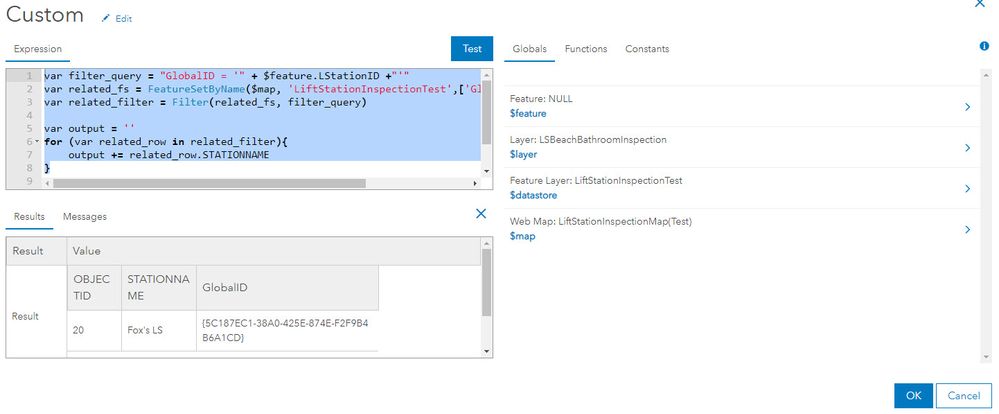Expand the $datastore global chevron
999x414 pixels.
[x=967, y=189]
